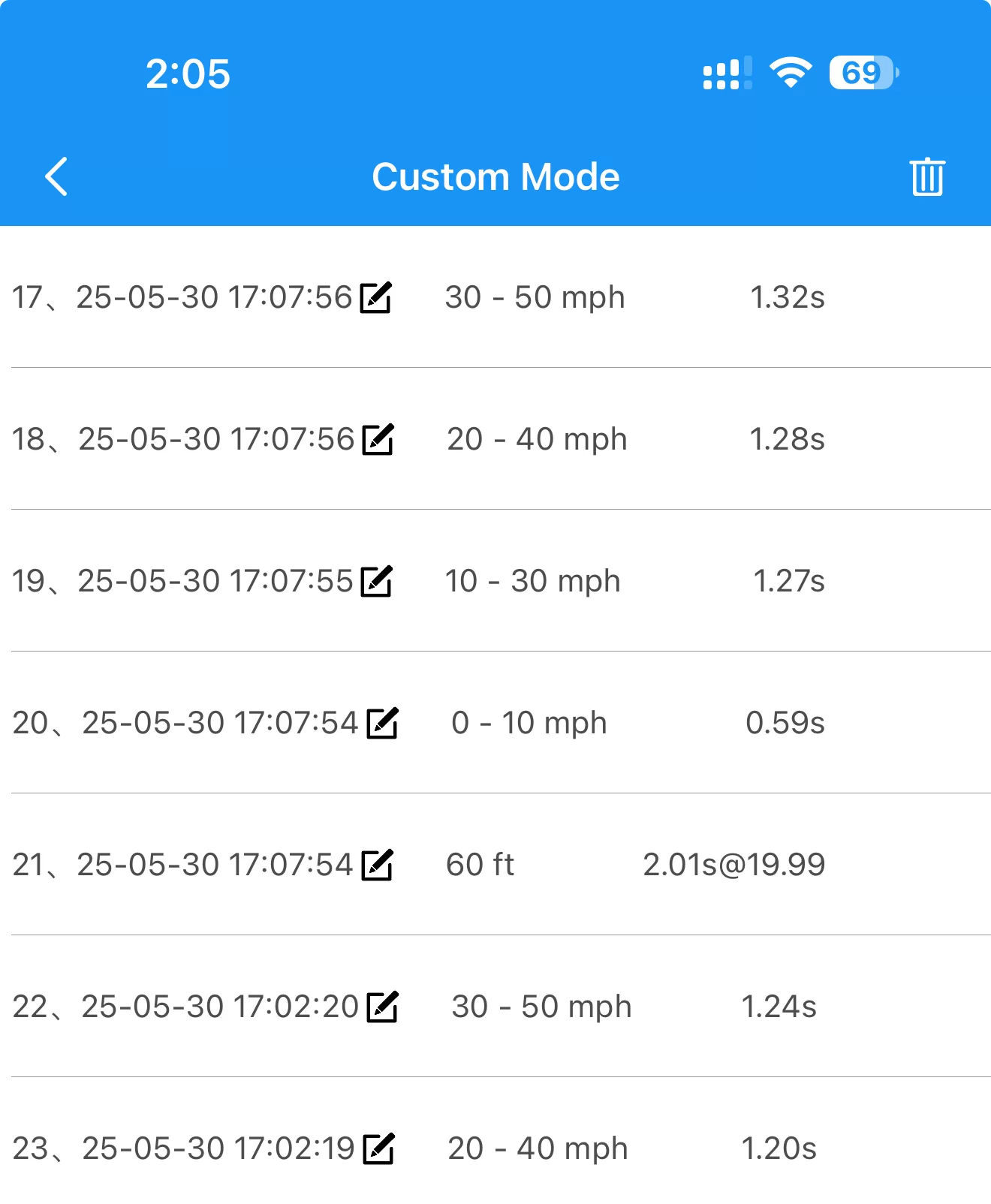This screenshot has width=991, height=1204.
Task: Edit record 17 with the pencil icon
Action: coord(376,297)
